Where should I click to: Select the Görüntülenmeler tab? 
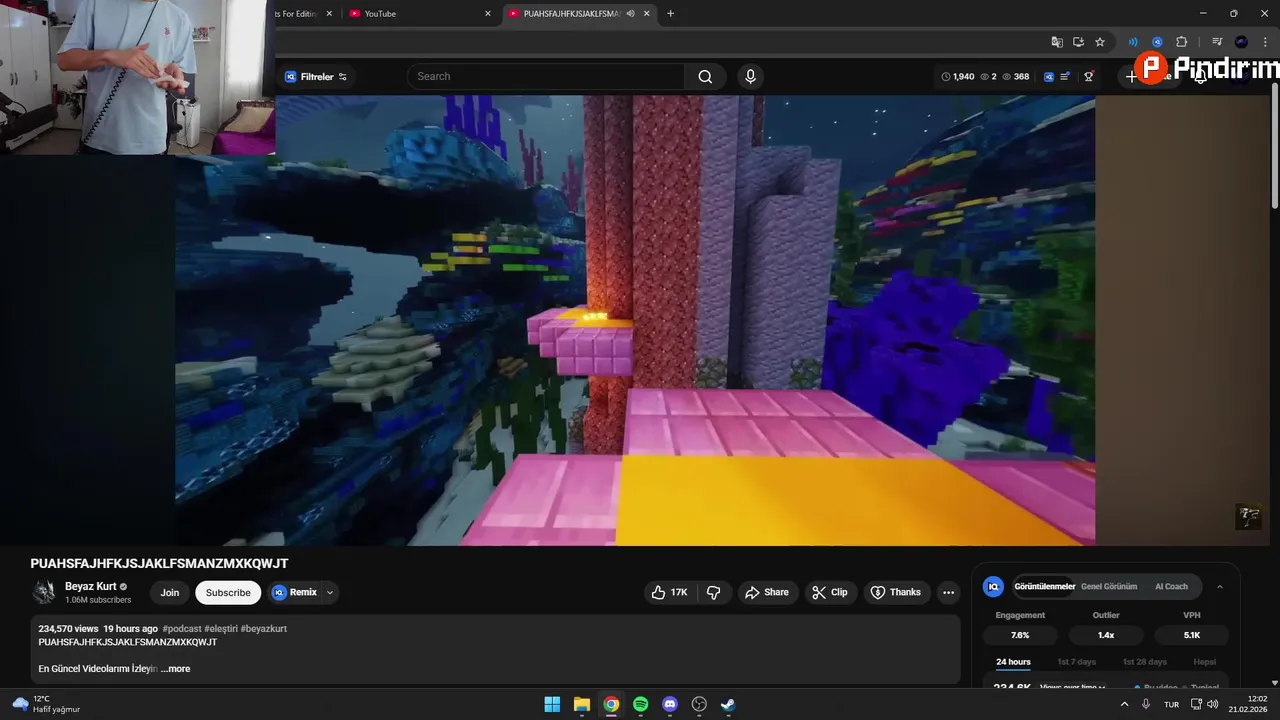pos(1045,587)
